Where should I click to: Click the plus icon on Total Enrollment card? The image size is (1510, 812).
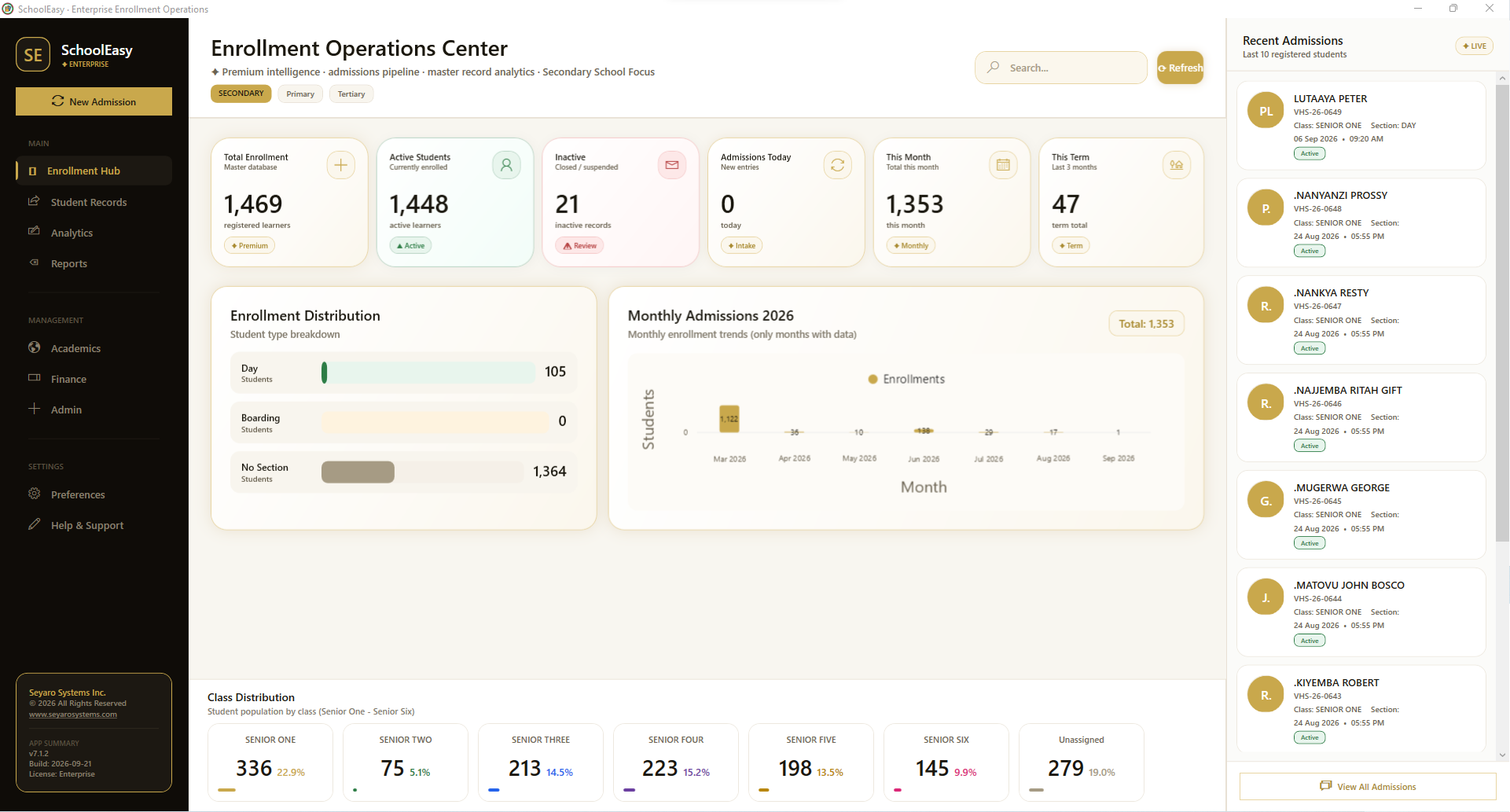tap(340, 165)
